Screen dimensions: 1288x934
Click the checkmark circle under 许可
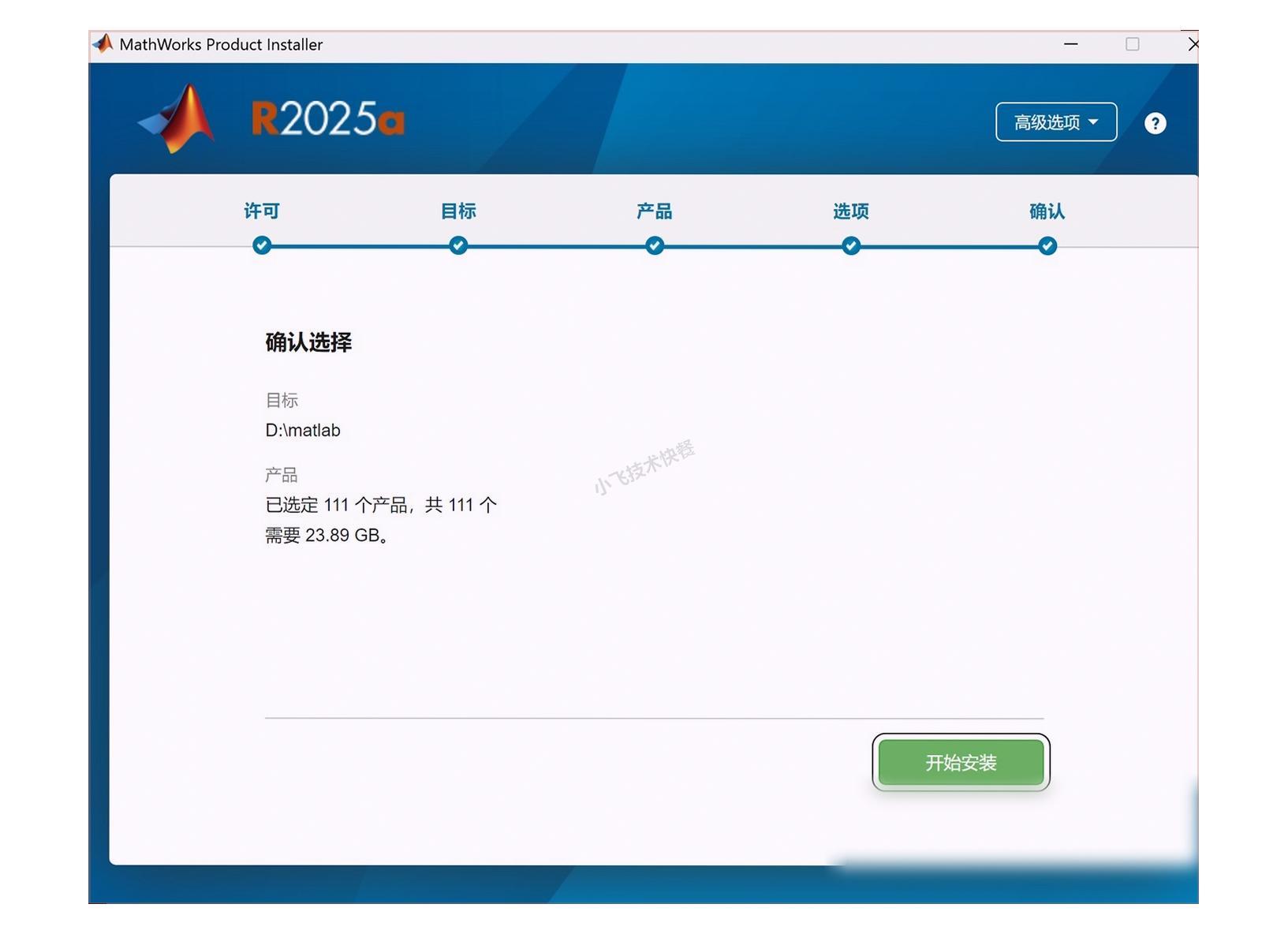click(262, 245)
